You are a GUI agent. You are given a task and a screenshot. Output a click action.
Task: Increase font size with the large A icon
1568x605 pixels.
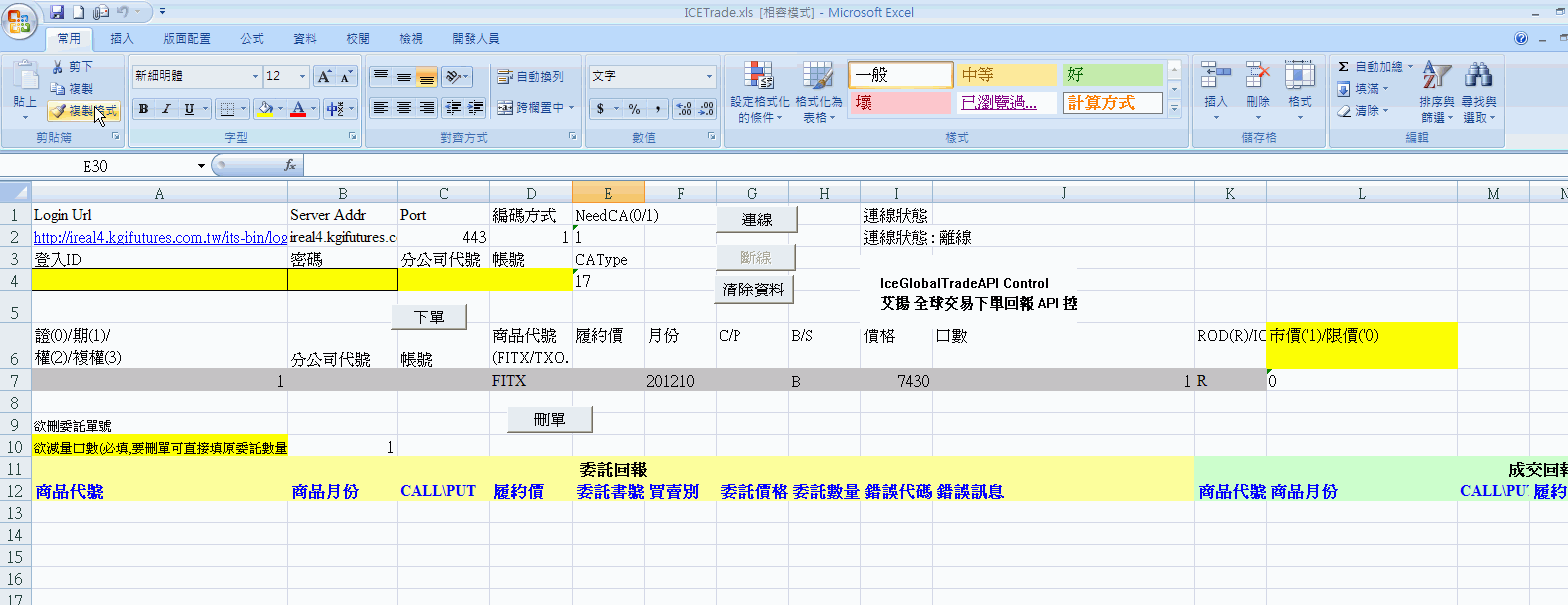click(x=324, y=76)
